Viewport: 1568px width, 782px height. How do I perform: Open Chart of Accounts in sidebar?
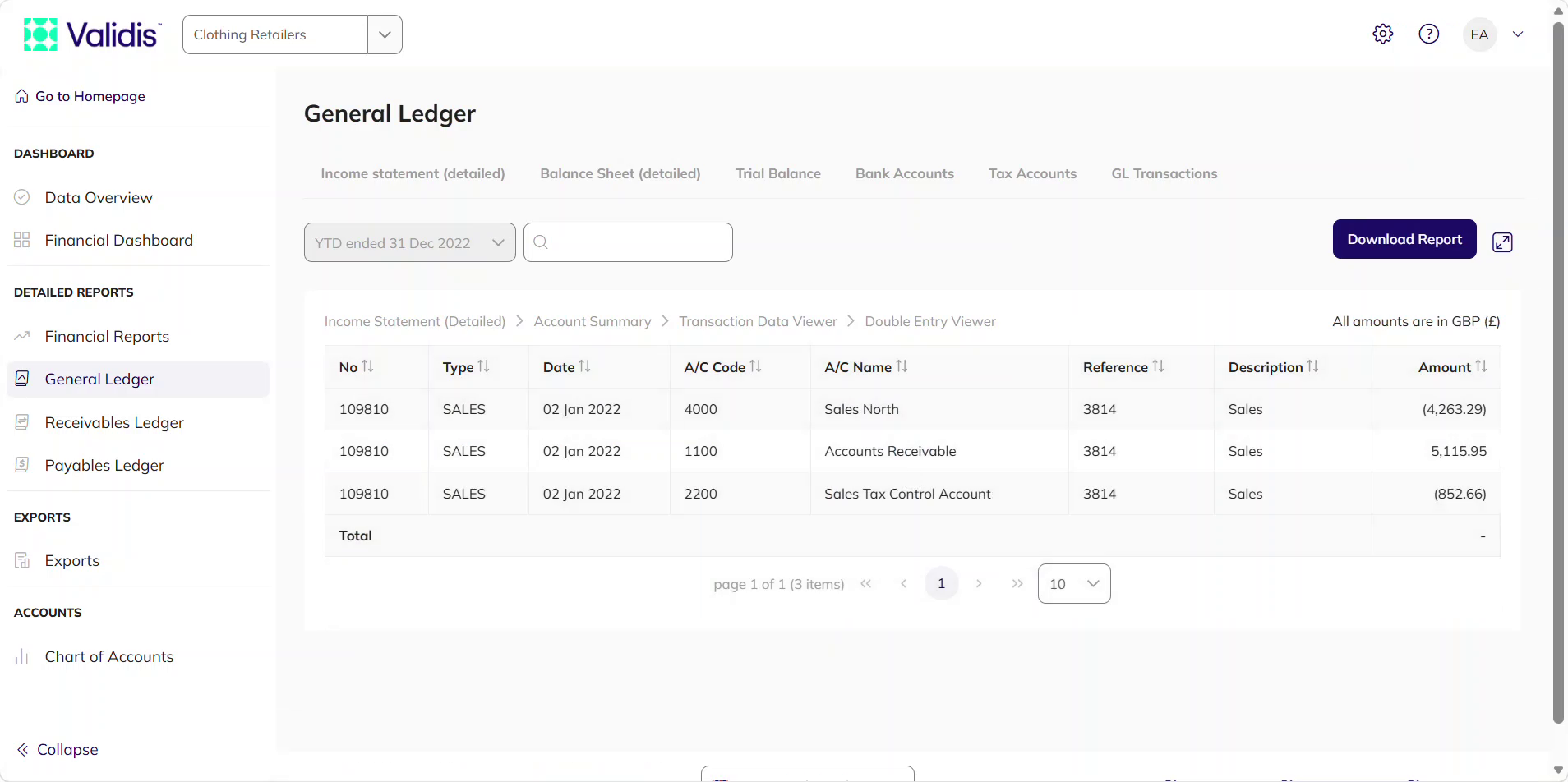click(138, 656)
